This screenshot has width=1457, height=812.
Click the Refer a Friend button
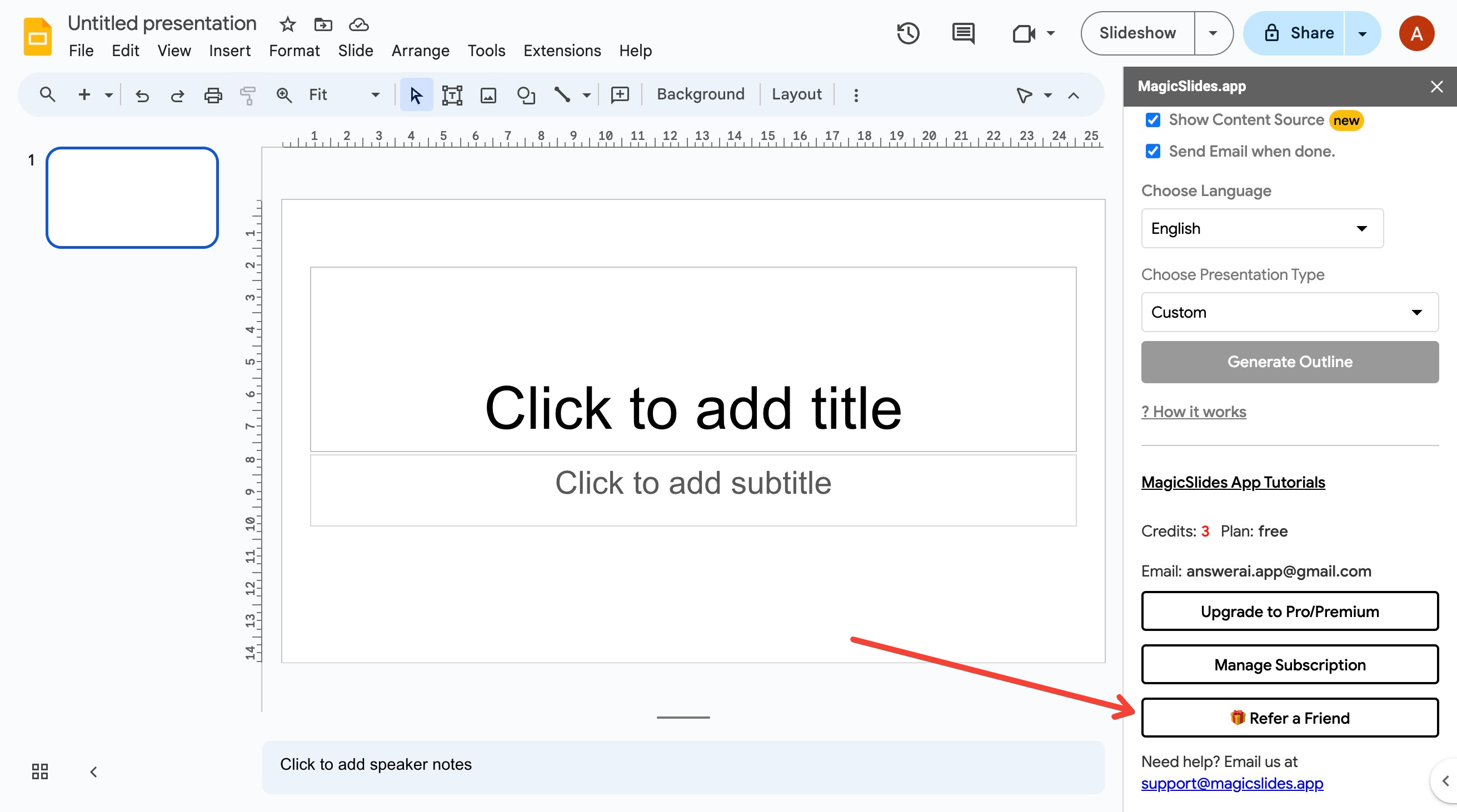pyautogui.click(x=1289, y=718)
